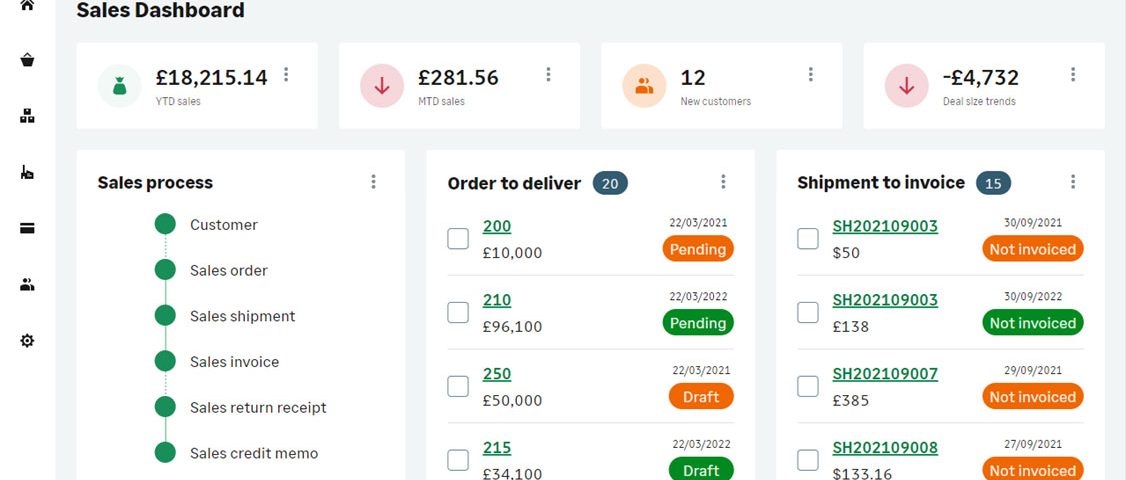Click the MTD sales down arrow icon
The width and height of the screenshot is (1126, 480).
point(382,86)
